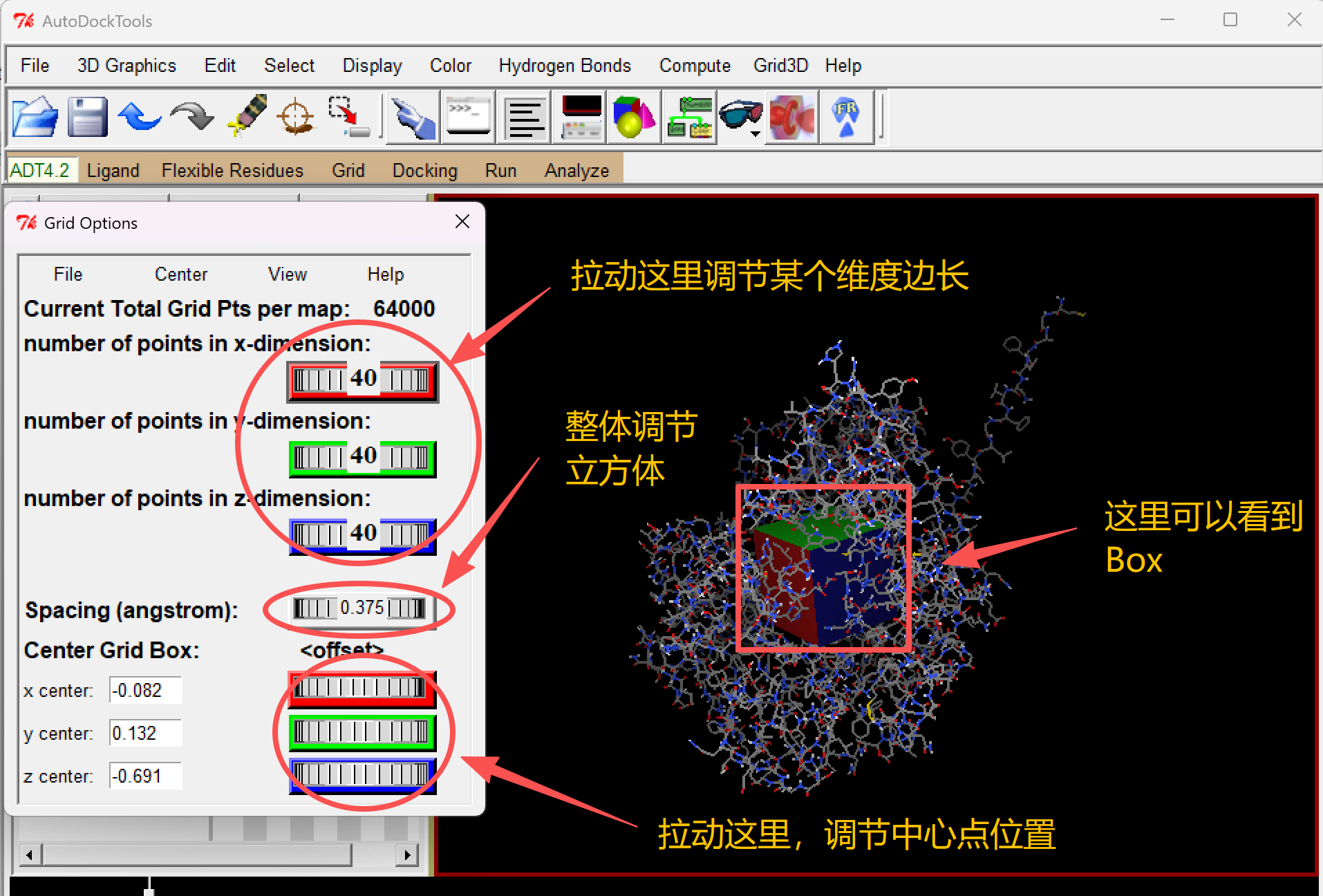1323x896 pixels.
Task: Click the red x-dimension points thumbwheel
Action: click(362, 380)
